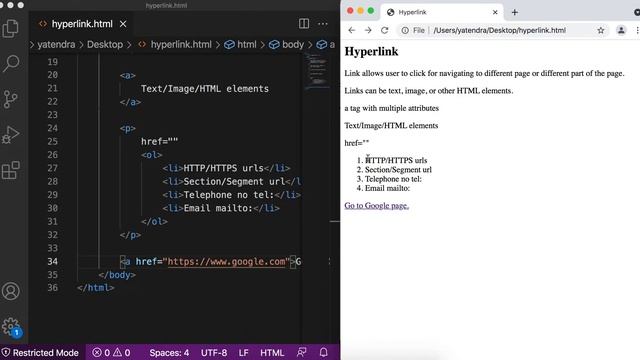Open a new Chrome tab
This screenshot has width=640, height=360.
[x=515, y=12]
